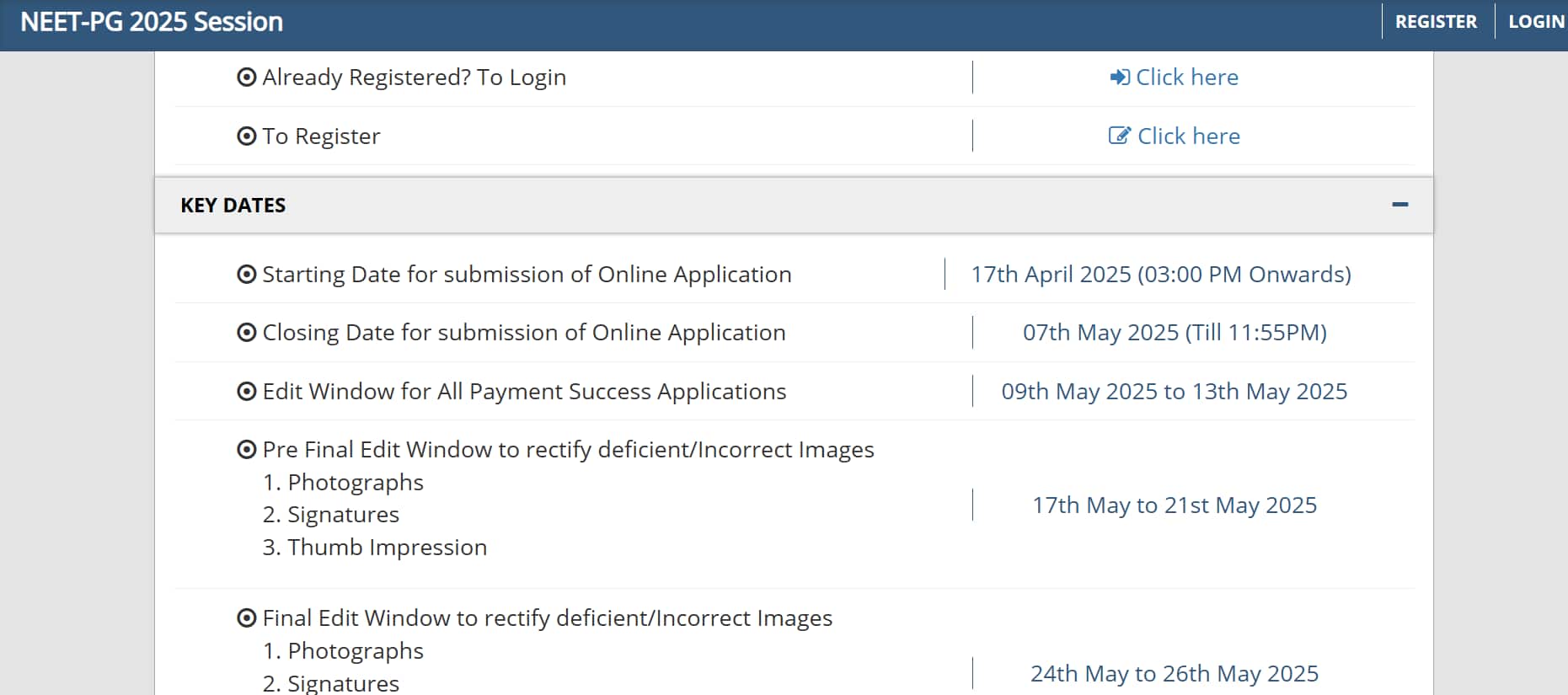The width and height of the screenshot is (1568, 695).
Task: Select date '09th May 2025 to 13th May 2025'
Action: pos(1175,392)
